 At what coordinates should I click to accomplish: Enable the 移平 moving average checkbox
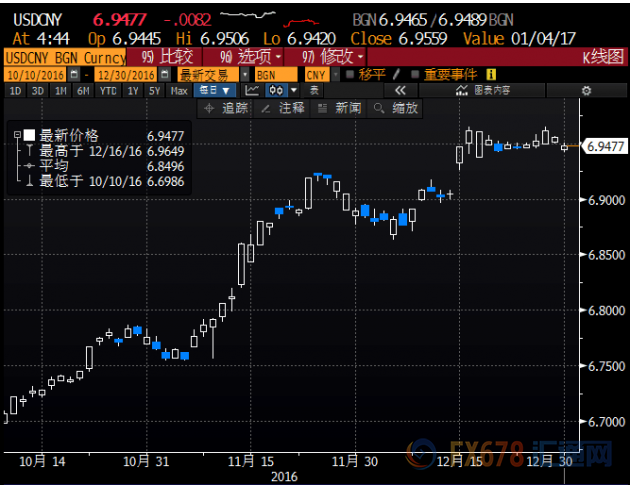(x=350, y=74)
